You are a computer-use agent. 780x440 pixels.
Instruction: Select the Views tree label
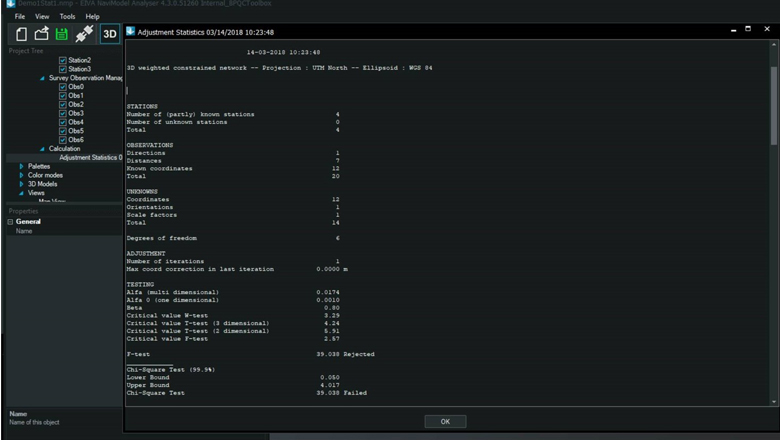[36, 193]
